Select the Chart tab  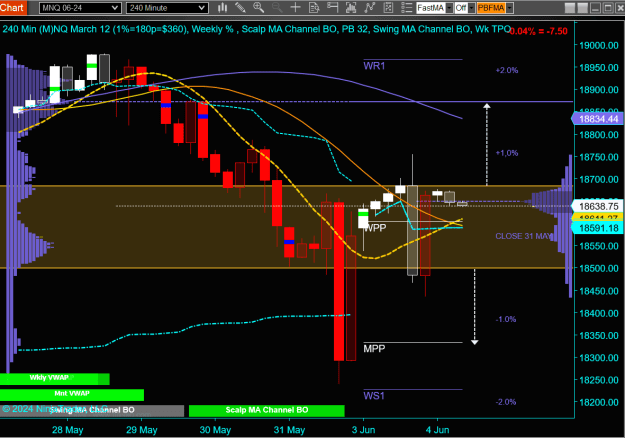coord(13,8)
